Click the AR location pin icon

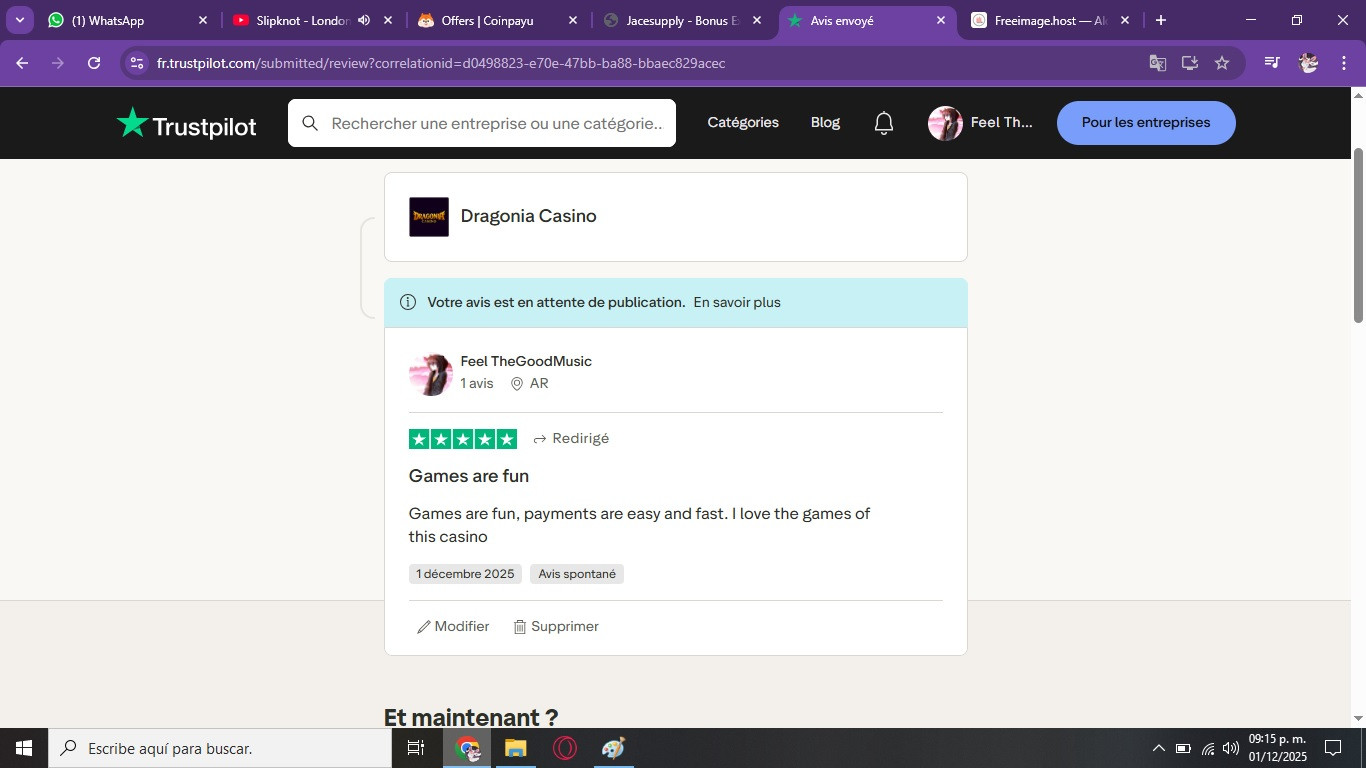tap(517, 384)
